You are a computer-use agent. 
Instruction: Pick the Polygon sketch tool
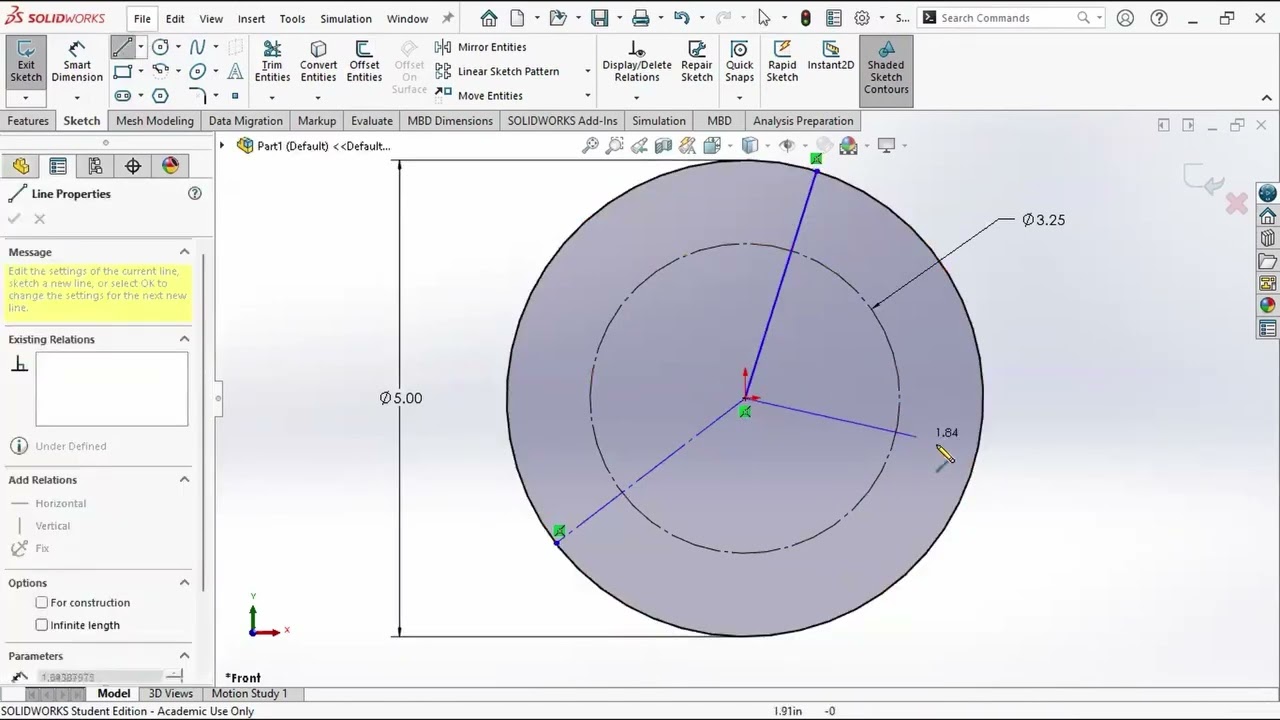160,96
